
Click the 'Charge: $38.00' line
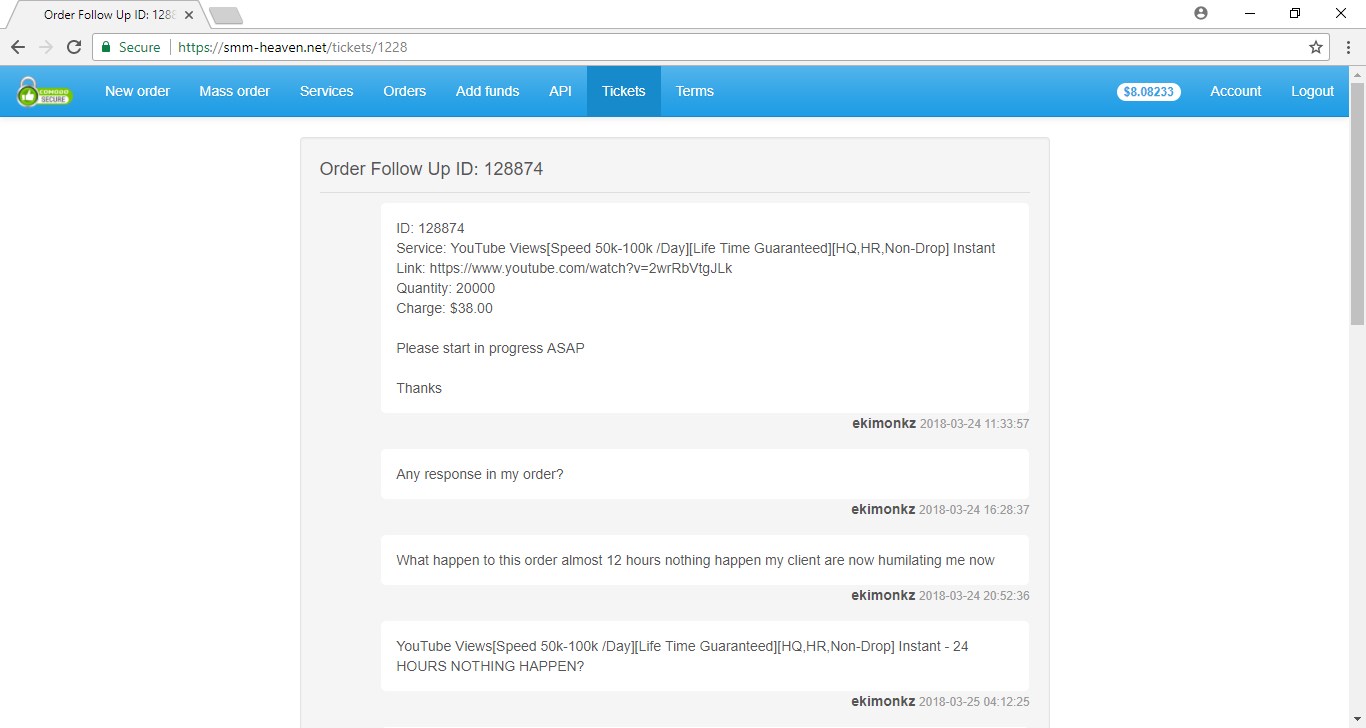pyautogui.click(x=445, y=308)
